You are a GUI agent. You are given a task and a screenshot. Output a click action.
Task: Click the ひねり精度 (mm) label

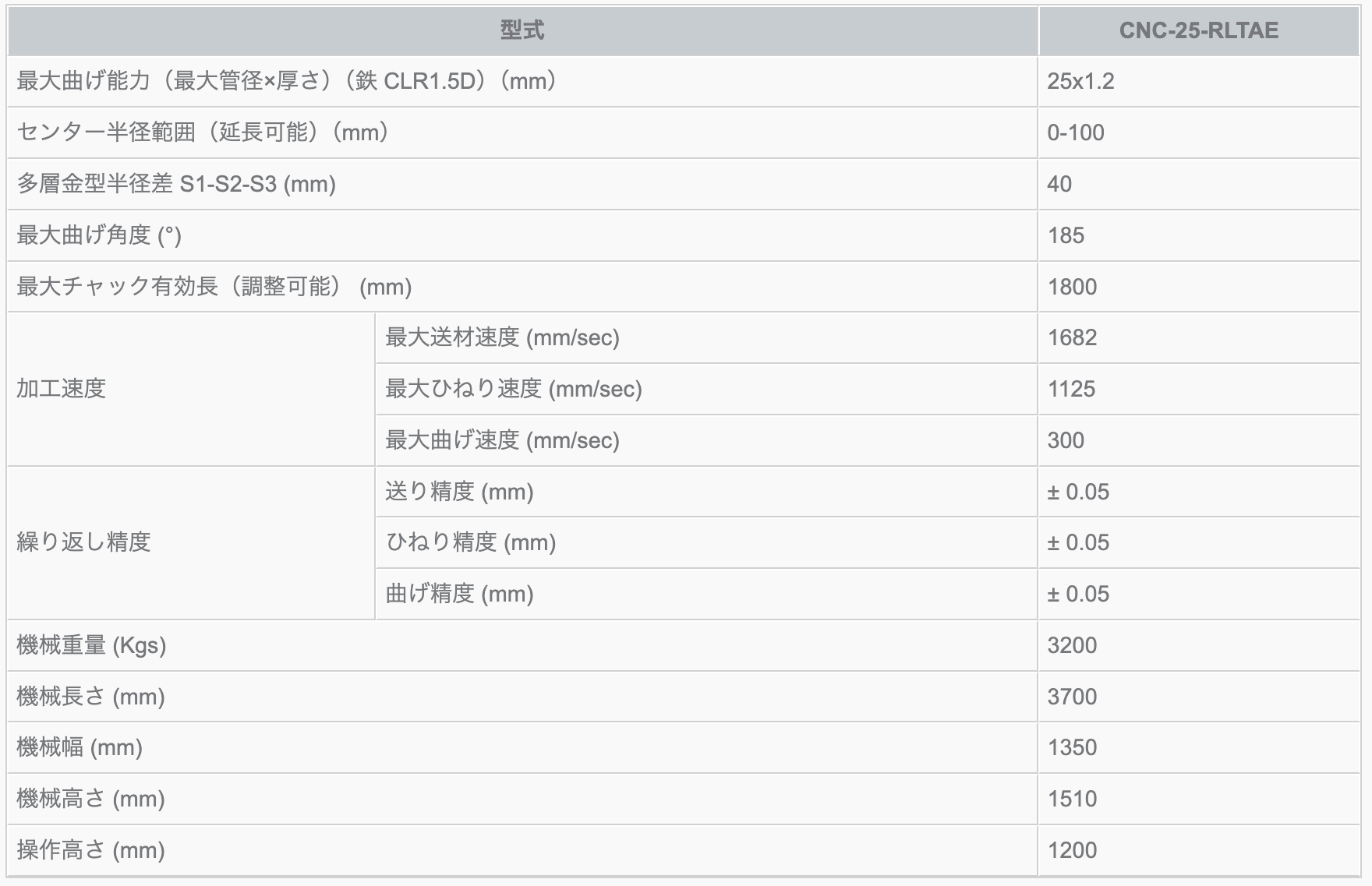click(x=470, y=542)
